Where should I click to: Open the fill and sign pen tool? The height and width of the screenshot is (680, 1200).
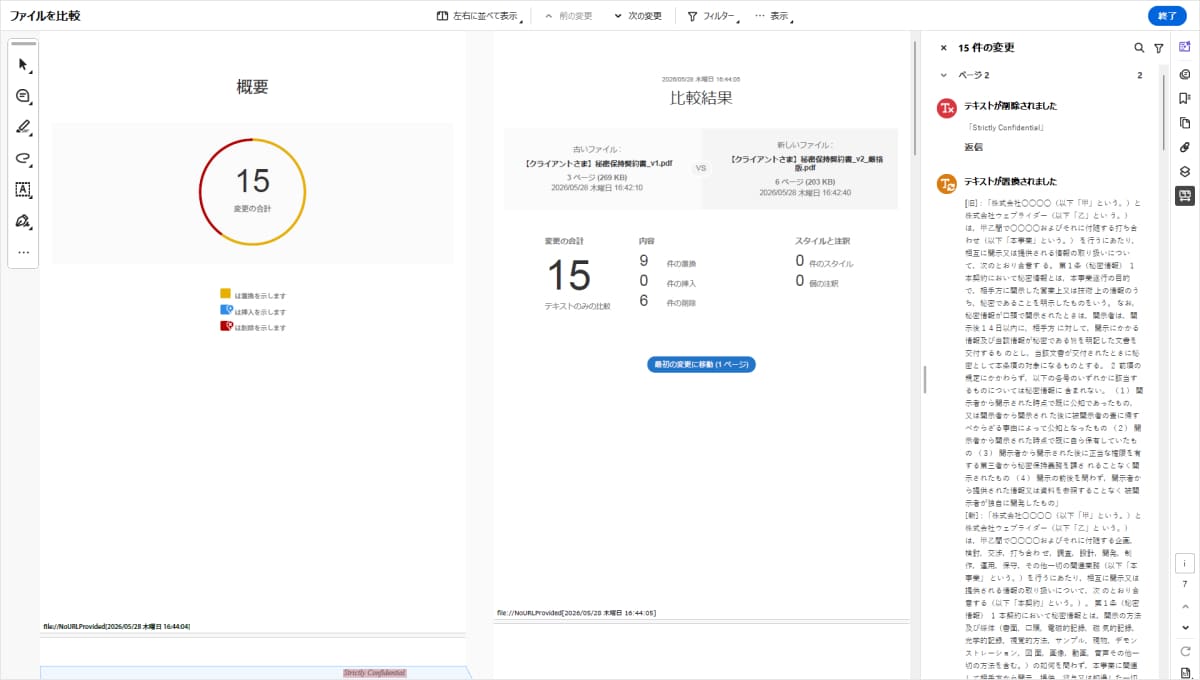pyautogui.click(x=23, y=220)
